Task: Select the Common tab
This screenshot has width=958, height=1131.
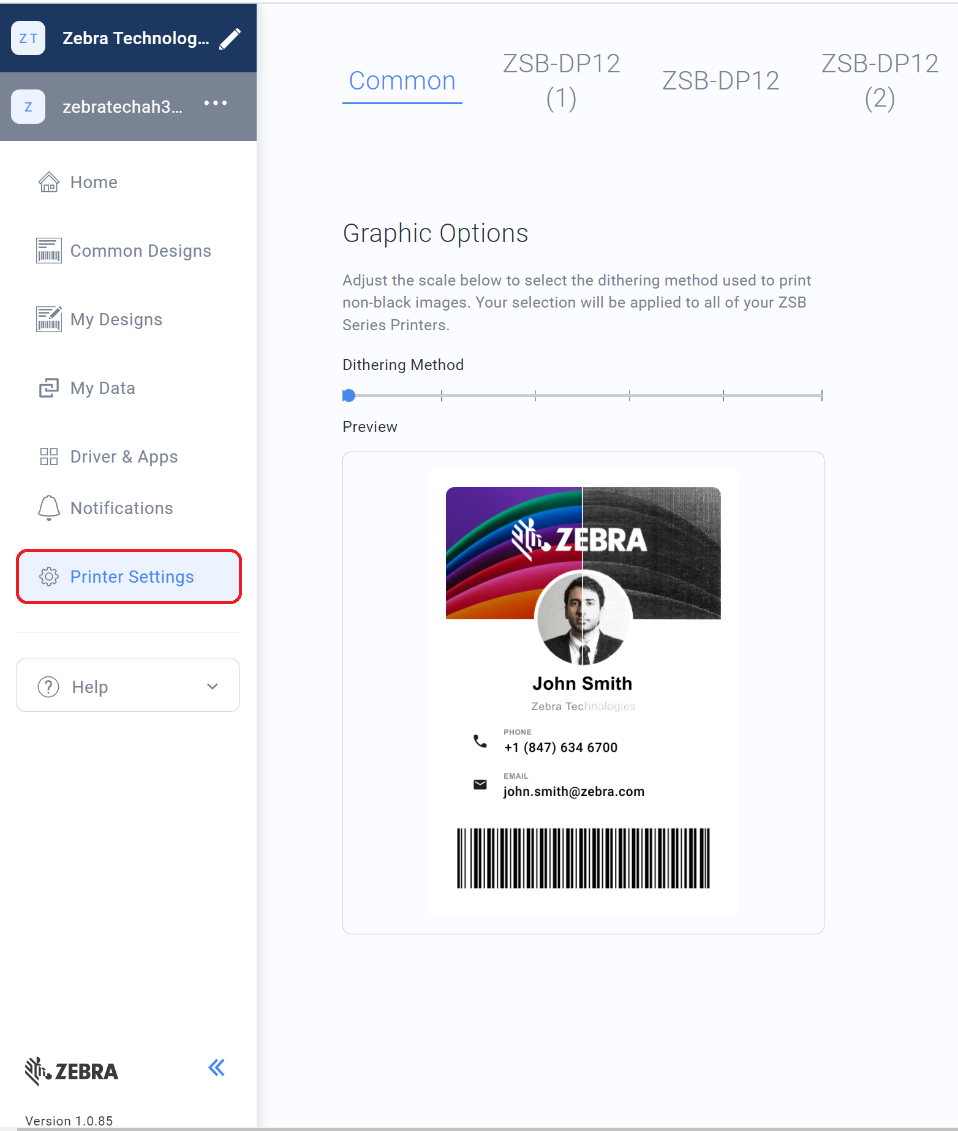Action: click(402, 80)
